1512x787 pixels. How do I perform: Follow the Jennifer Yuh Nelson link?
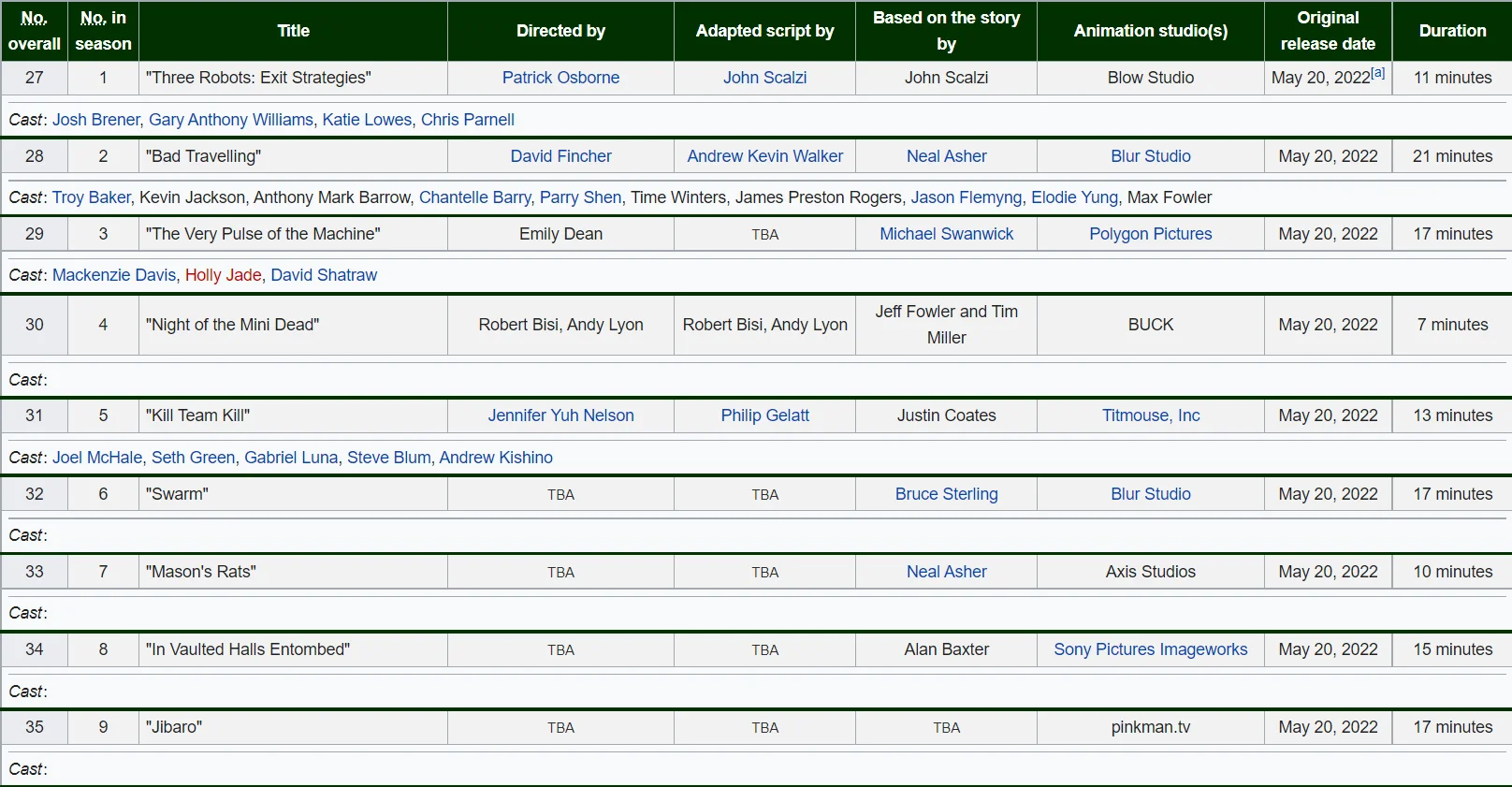(x=560, y=415)
